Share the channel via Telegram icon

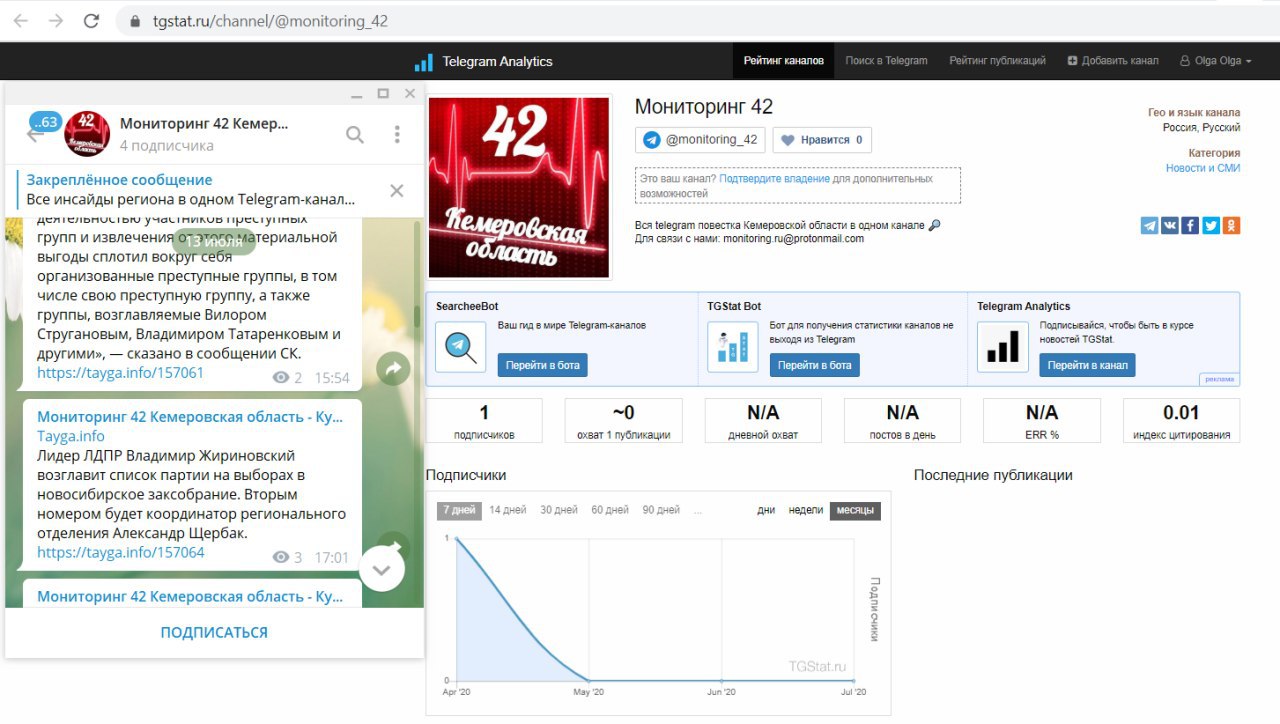[x=1149, y=225]
